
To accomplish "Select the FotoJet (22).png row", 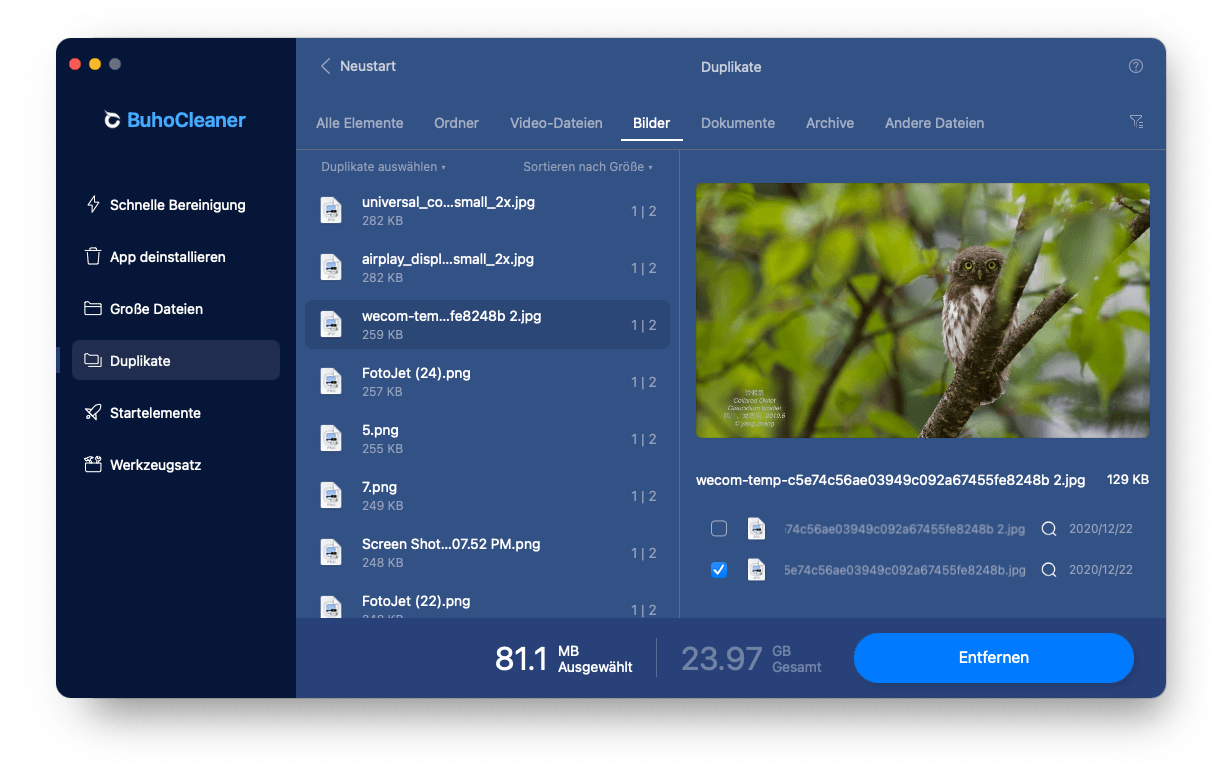I will point(488,602).
